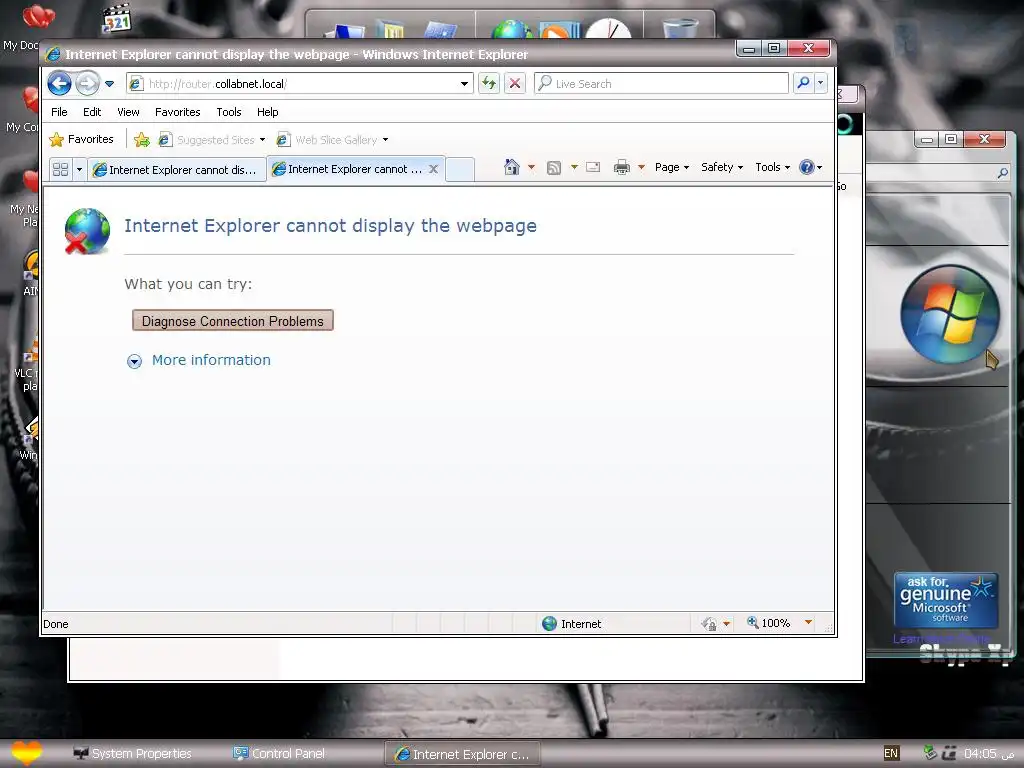Screen dimensions: 1024x768
Task: Open the blue Help question mark menu
Action: click(x=810, y=167)
